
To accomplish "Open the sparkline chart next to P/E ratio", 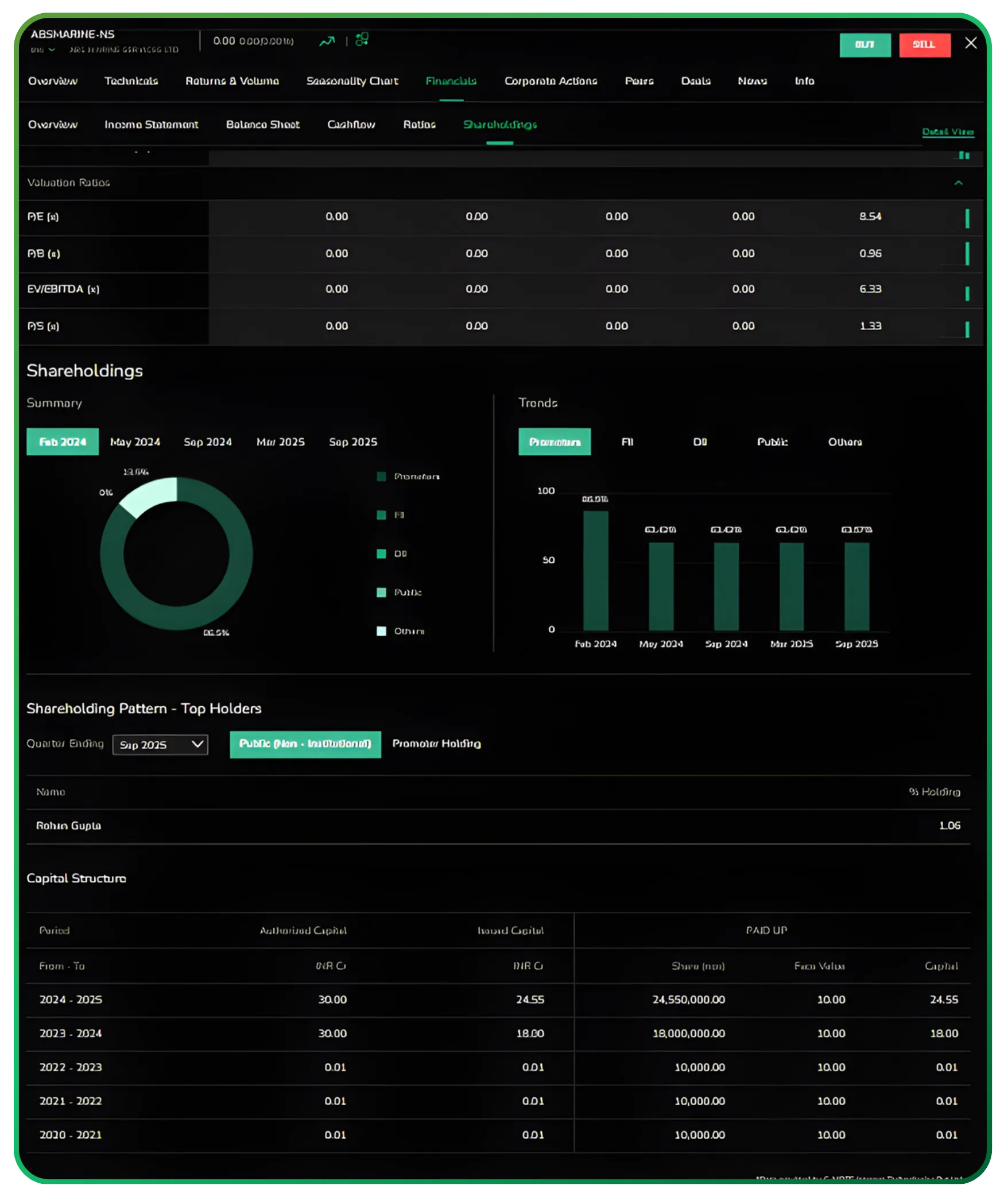I will [967, 218].
